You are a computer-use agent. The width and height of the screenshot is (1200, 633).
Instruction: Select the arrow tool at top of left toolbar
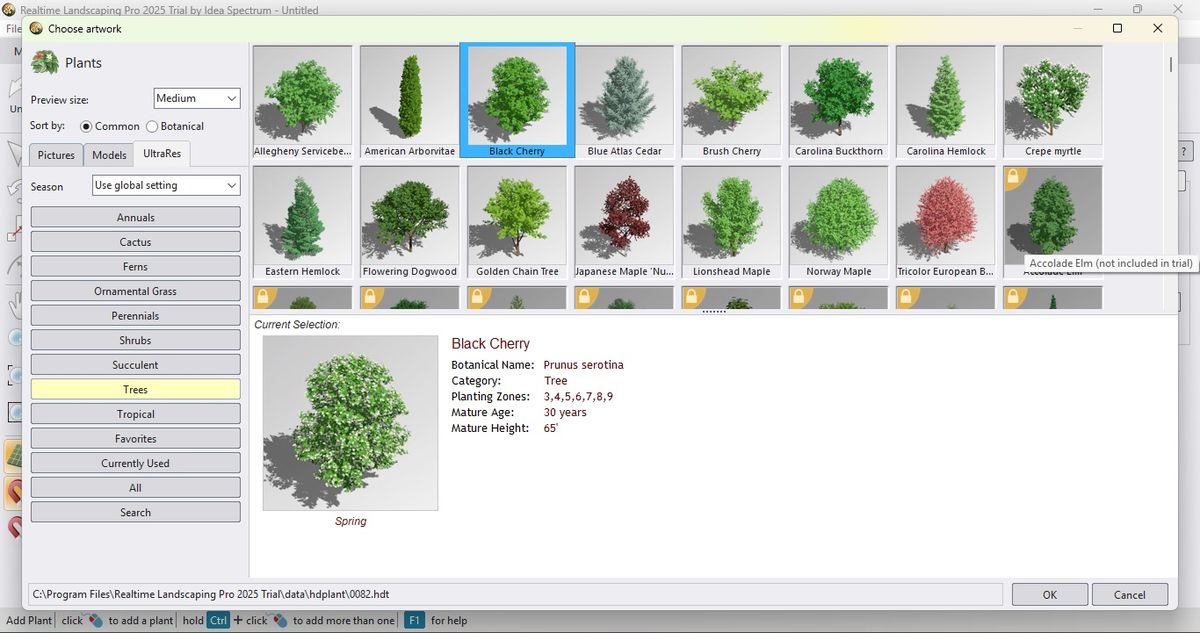click(12, 152)
